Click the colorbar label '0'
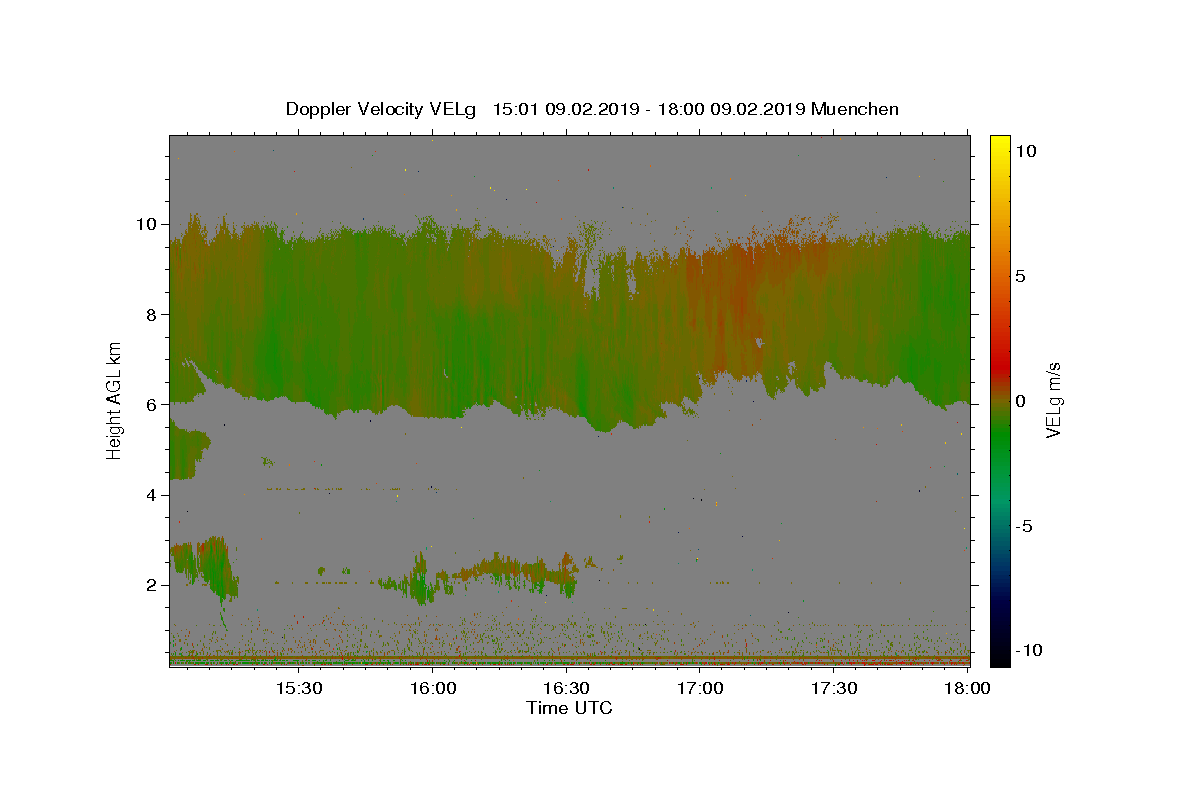 tap(1020, 401)
